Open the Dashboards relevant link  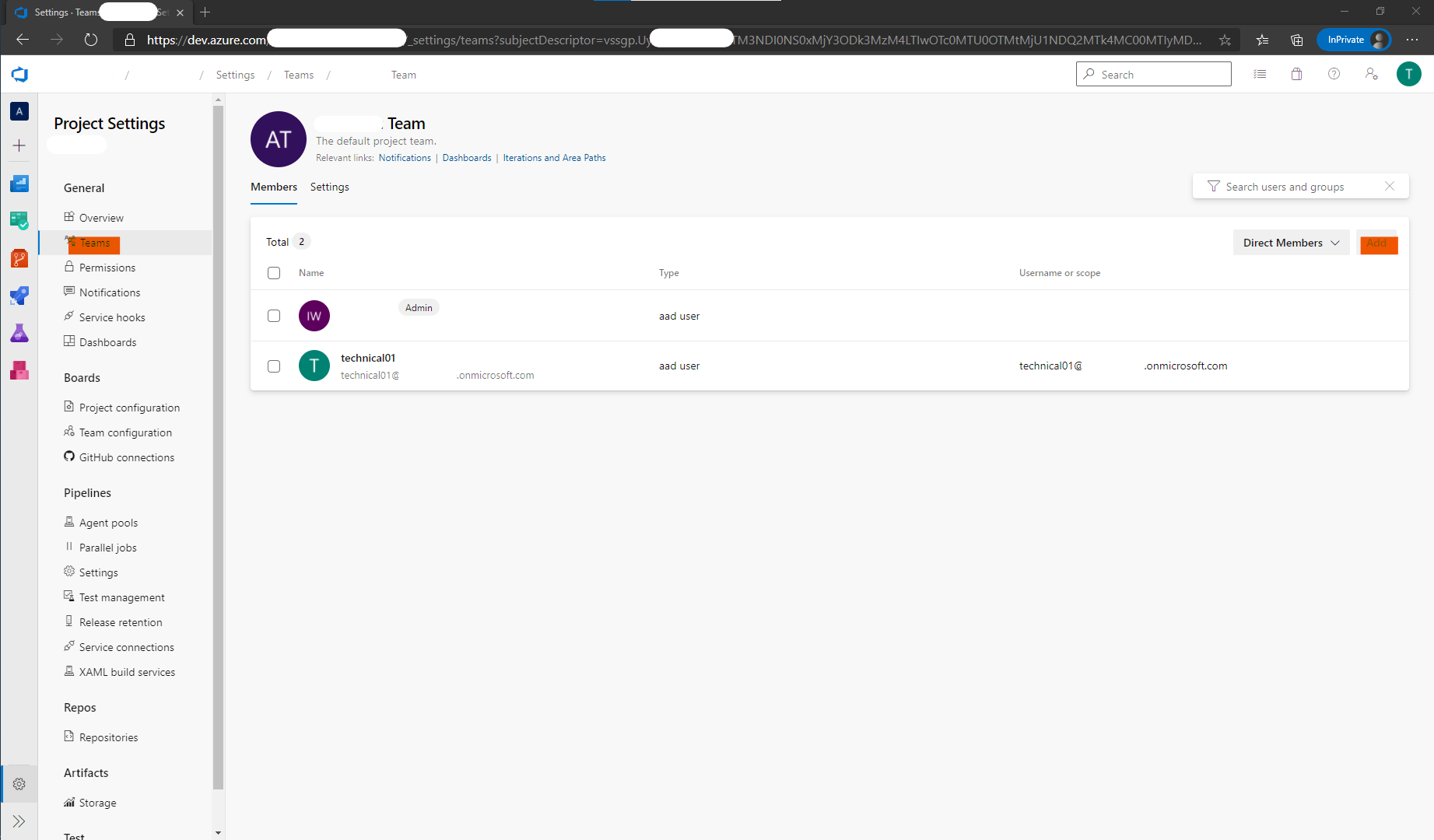467,158
